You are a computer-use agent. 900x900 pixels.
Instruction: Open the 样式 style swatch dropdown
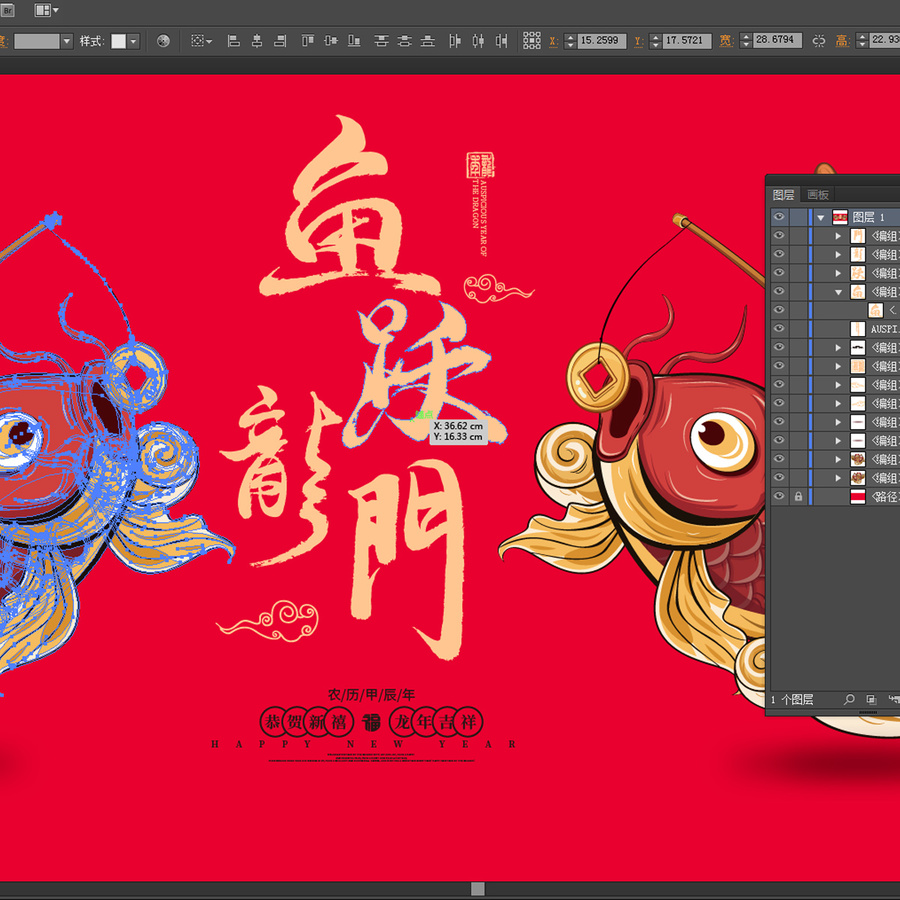(134, 41)
